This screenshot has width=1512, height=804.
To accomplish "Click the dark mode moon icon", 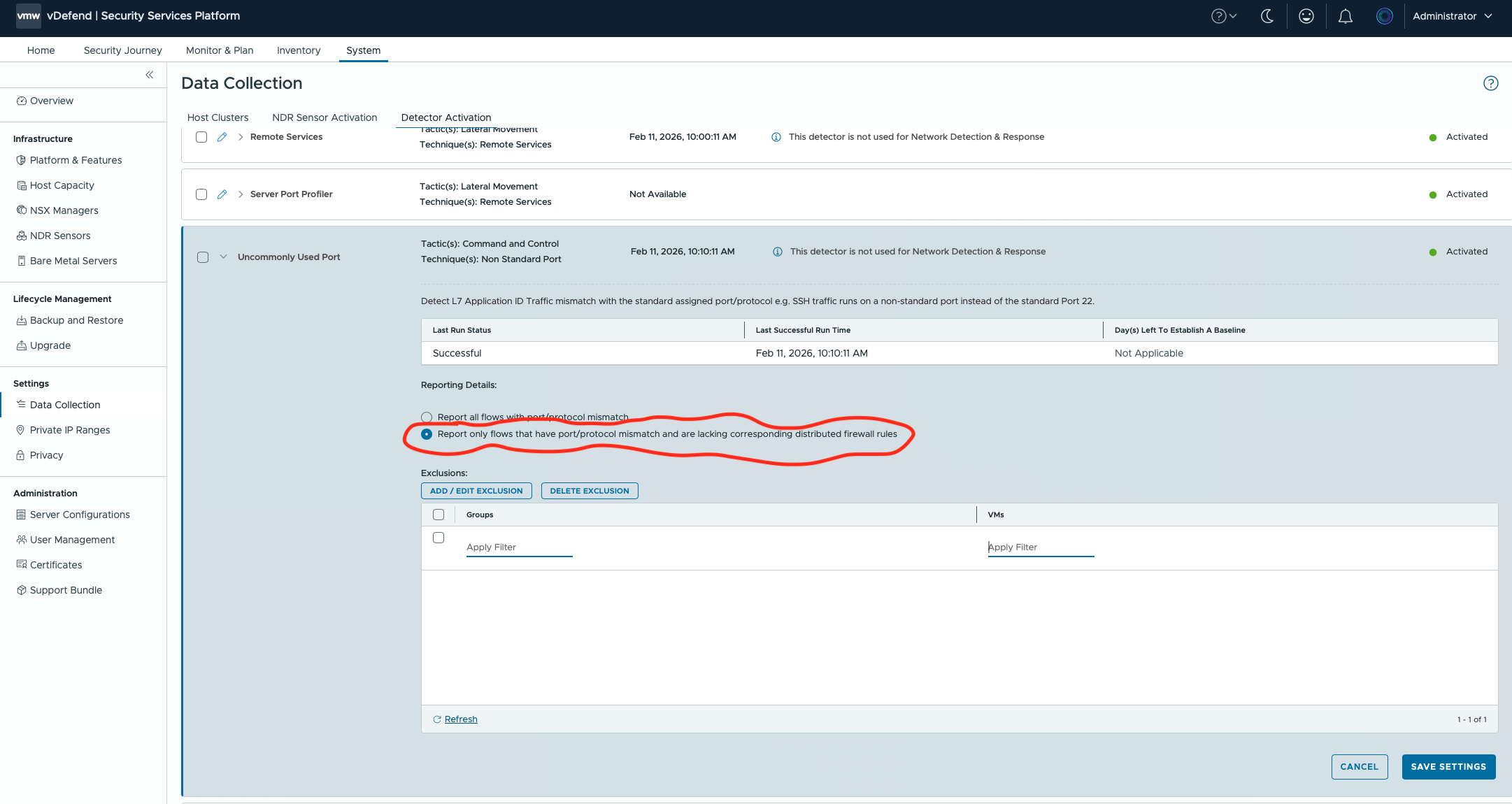I will coord(1267,16).
